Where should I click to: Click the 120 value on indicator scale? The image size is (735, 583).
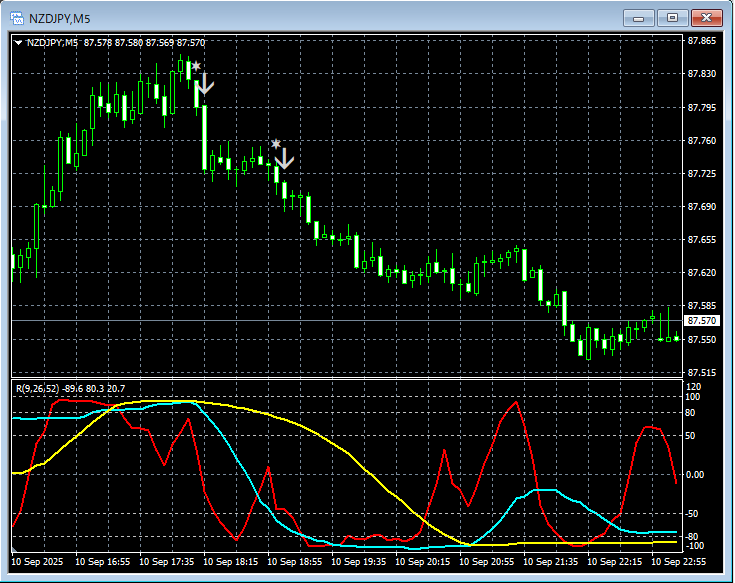[x=693, y=386]
